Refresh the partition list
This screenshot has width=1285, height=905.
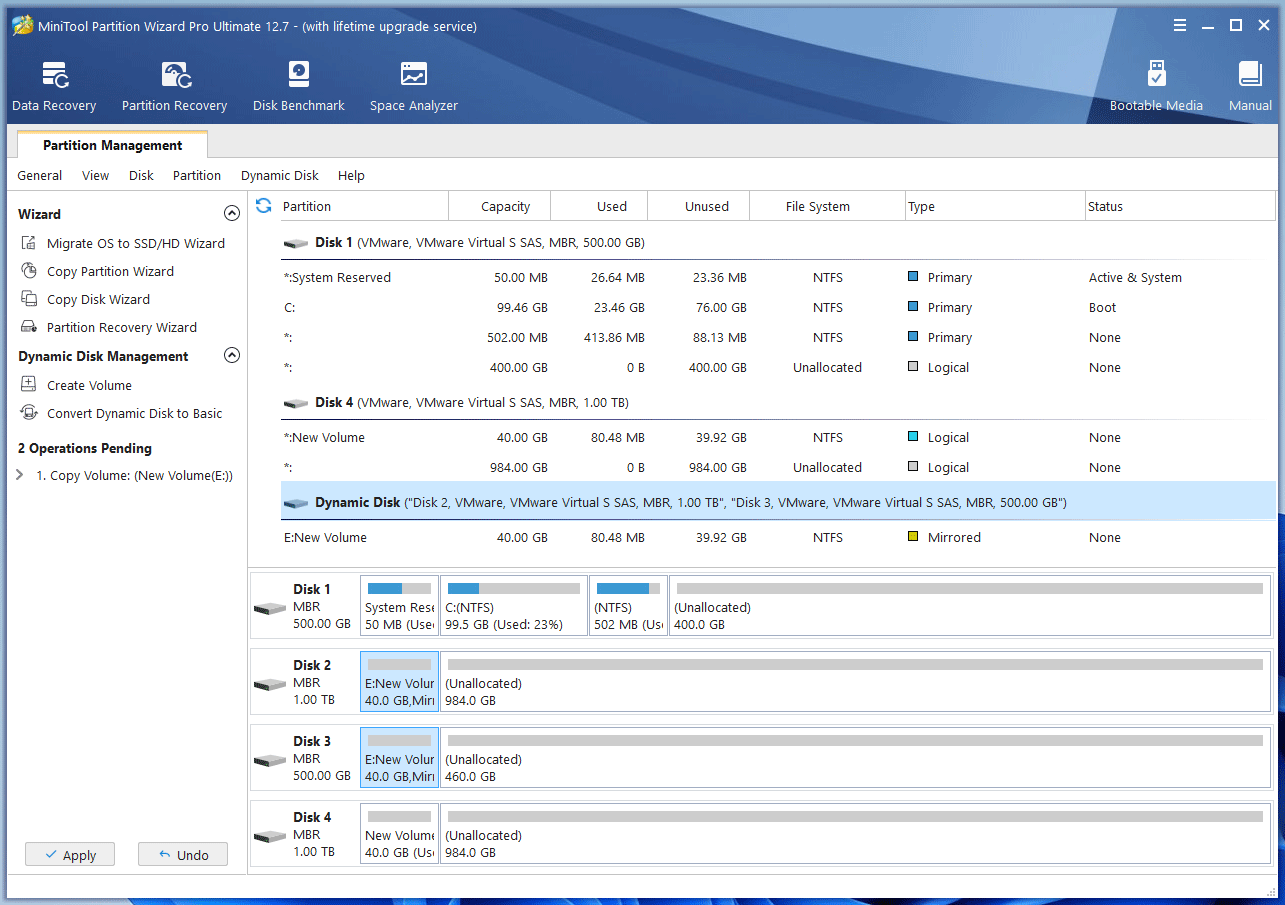pos(264,206)
